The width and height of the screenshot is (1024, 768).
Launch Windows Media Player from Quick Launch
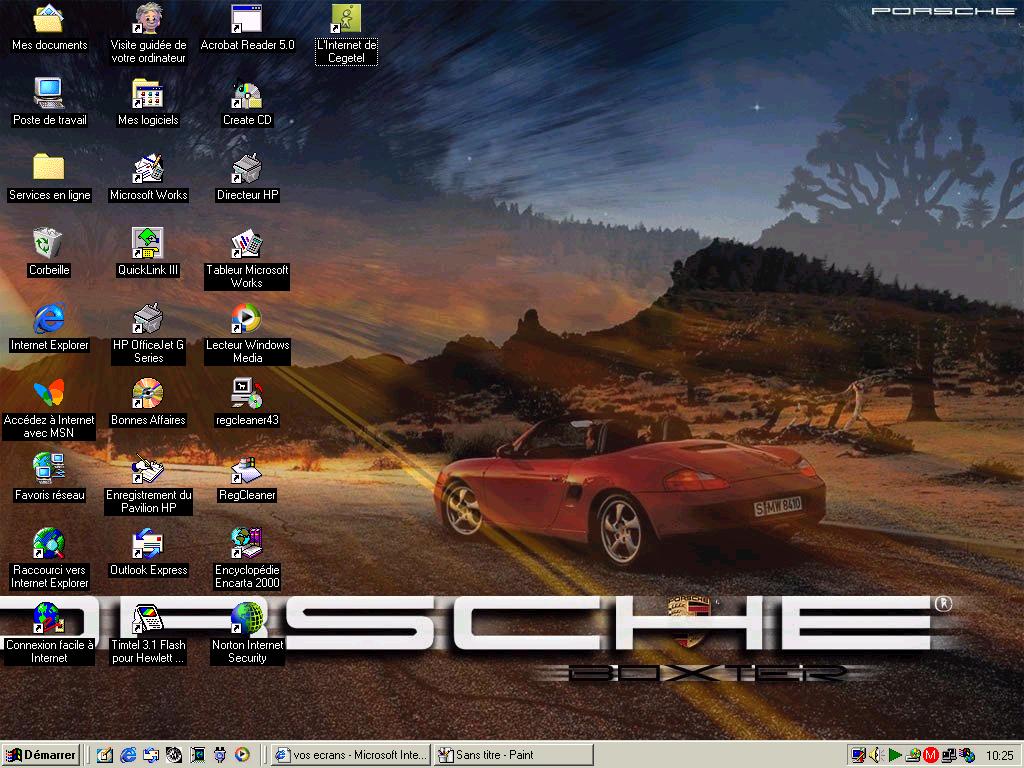(242, 755)
